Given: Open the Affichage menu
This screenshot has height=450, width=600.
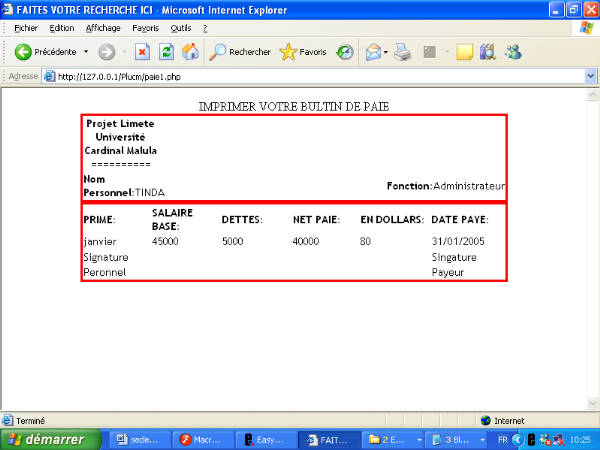Looking at the screenshot, I should coord(103,28).
